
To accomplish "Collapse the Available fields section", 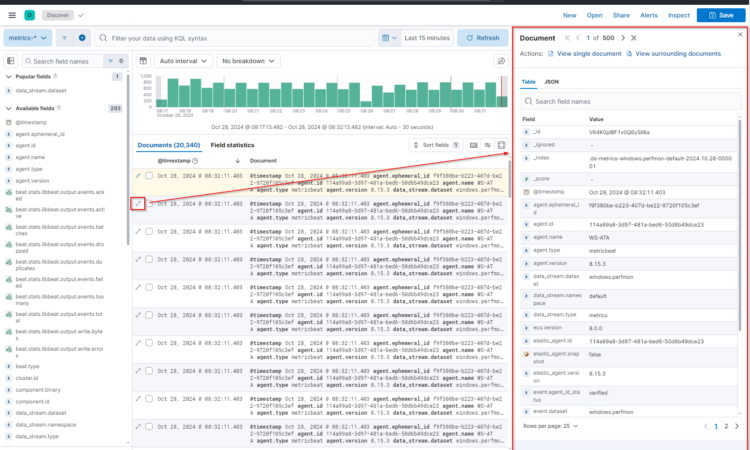I will point(9,109).
